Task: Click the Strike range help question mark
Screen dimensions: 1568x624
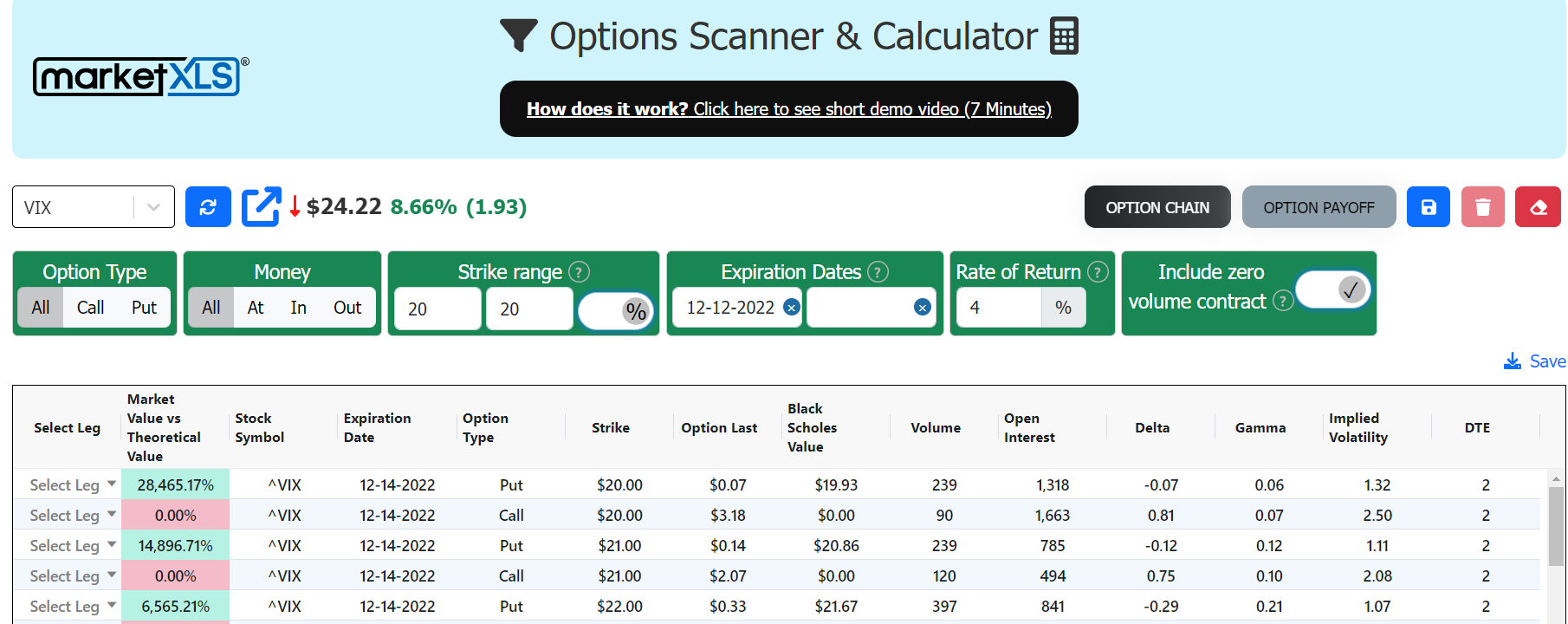Action: coord(580,272)
